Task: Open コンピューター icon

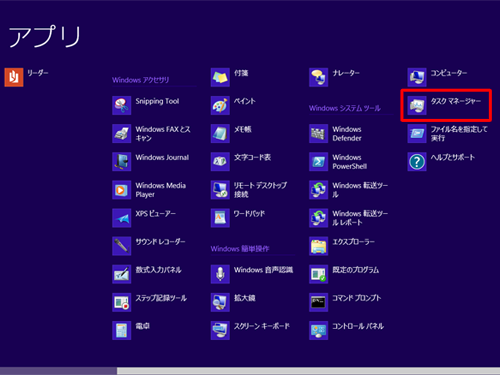Action: [417, 77]
